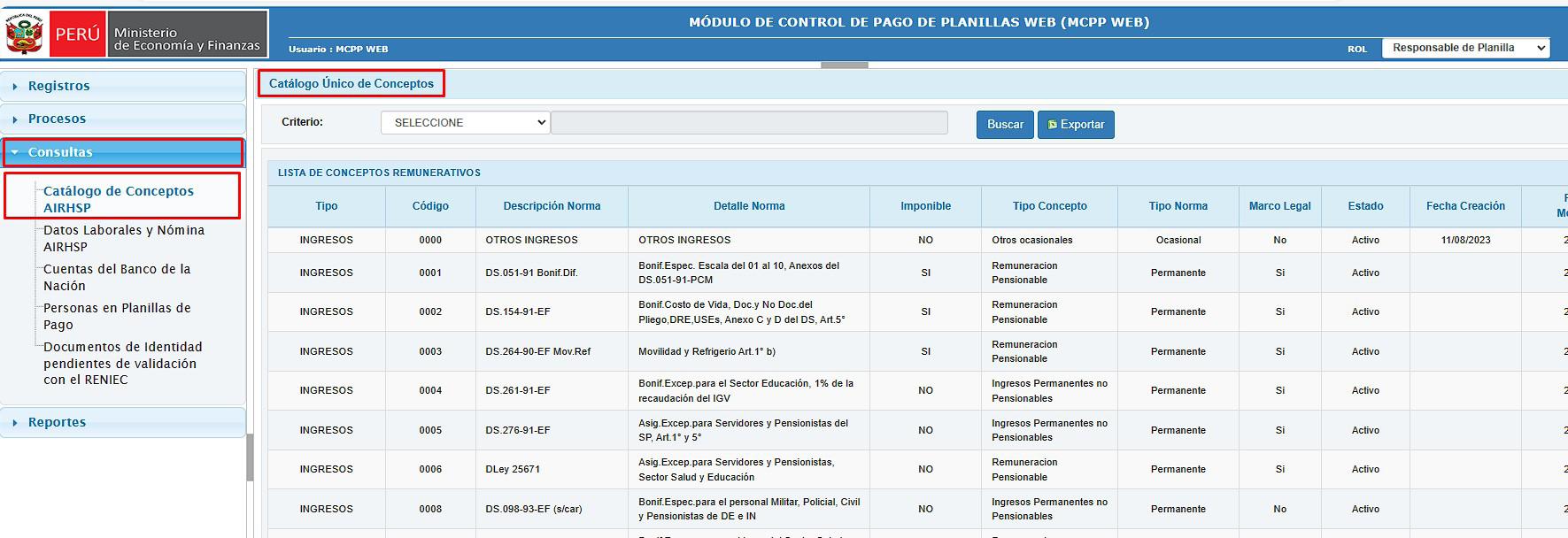Expand the Procesos menu section
This screenshot has height=538, width=1568.
pyautogui.click(x=122, y=119)
